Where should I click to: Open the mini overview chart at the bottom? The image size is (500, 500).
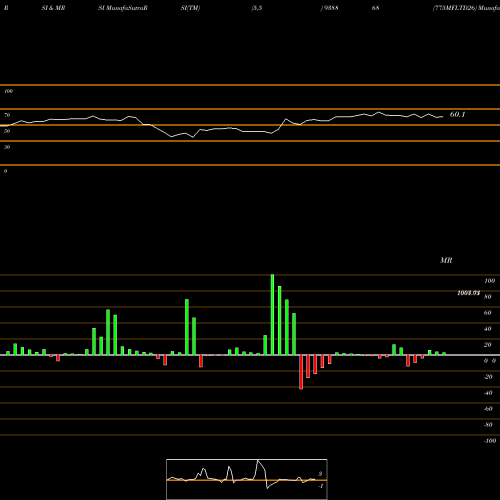click(x=247, y=479)
